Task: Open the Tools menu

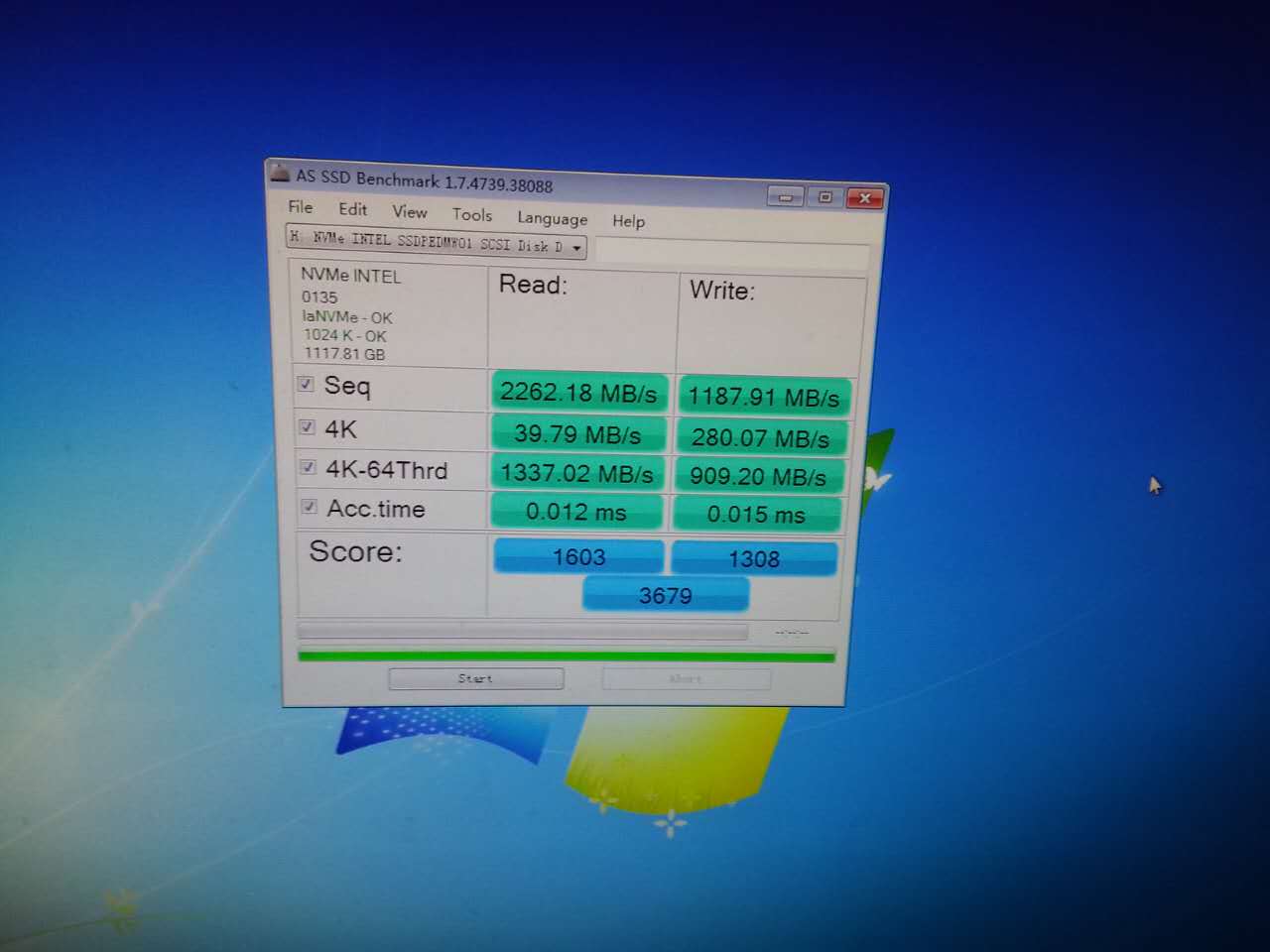Action: tap(471, 214)
